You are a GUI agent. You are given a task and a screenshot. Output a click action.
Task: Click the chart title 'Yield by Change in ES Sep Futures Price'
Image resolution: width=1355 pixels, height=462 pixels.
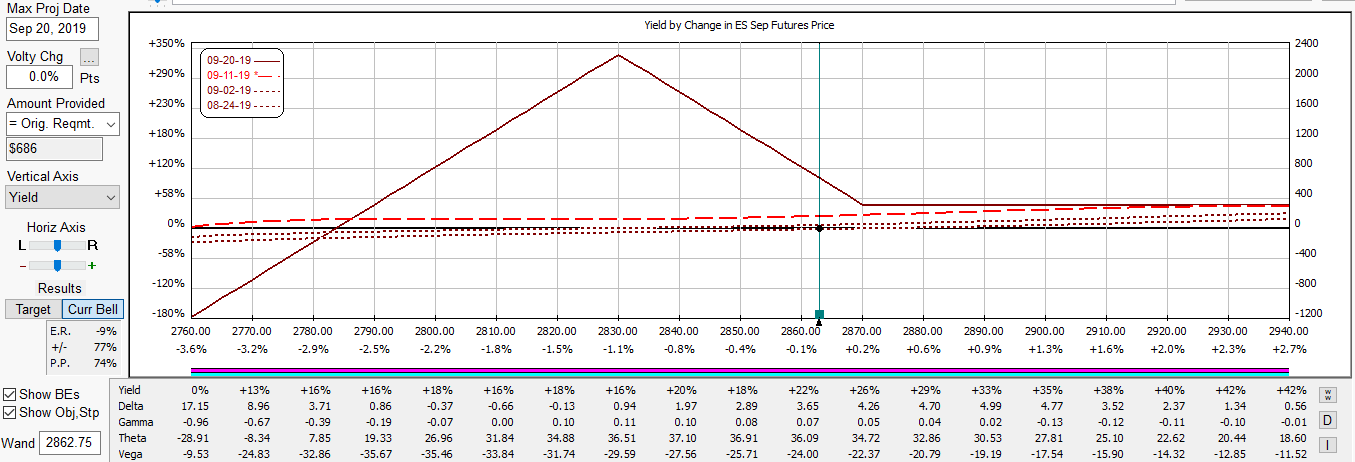[x=739, y=25]
